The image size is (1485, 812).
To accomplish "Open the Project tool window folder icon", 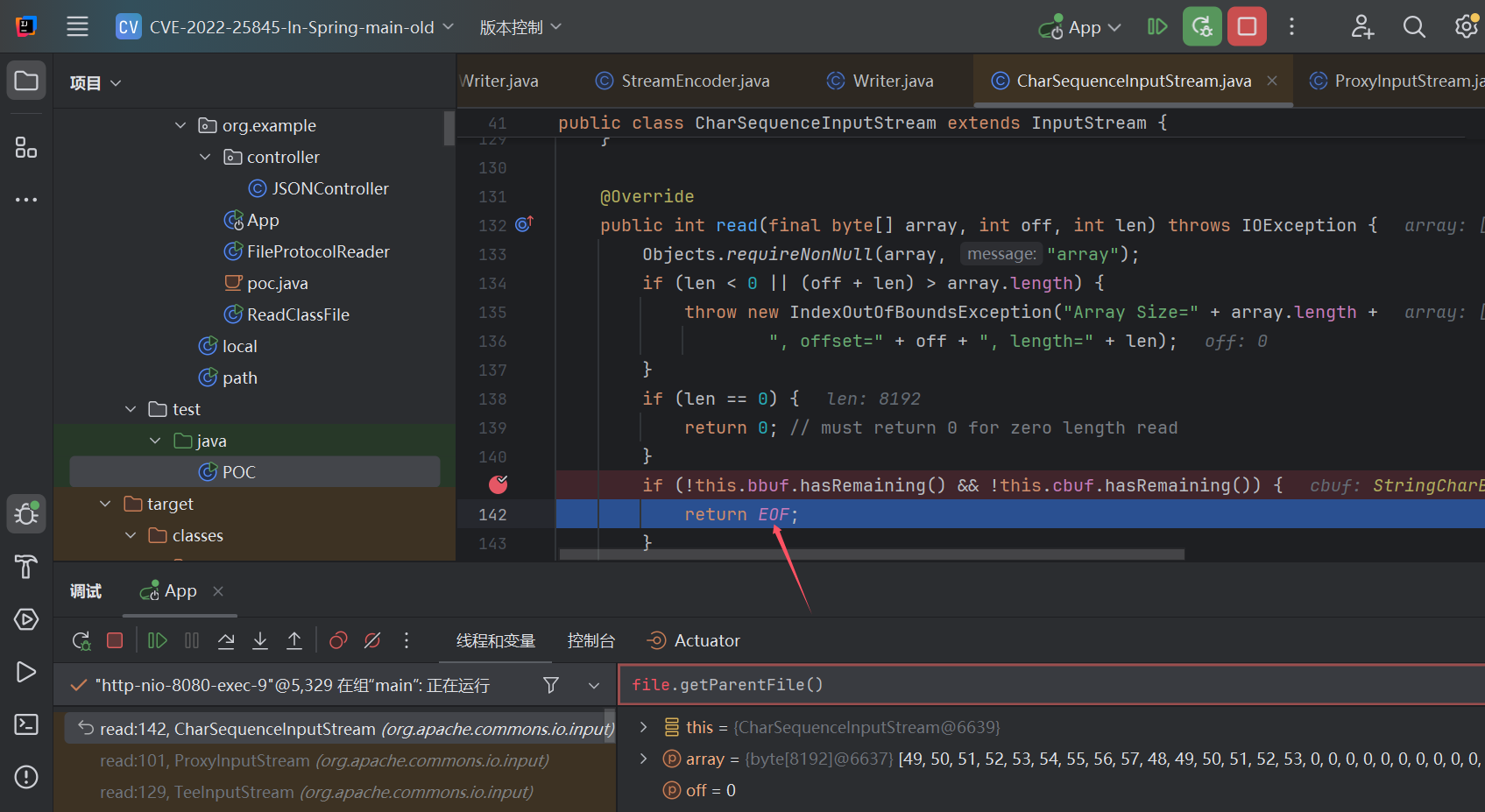I will [26, 81].
